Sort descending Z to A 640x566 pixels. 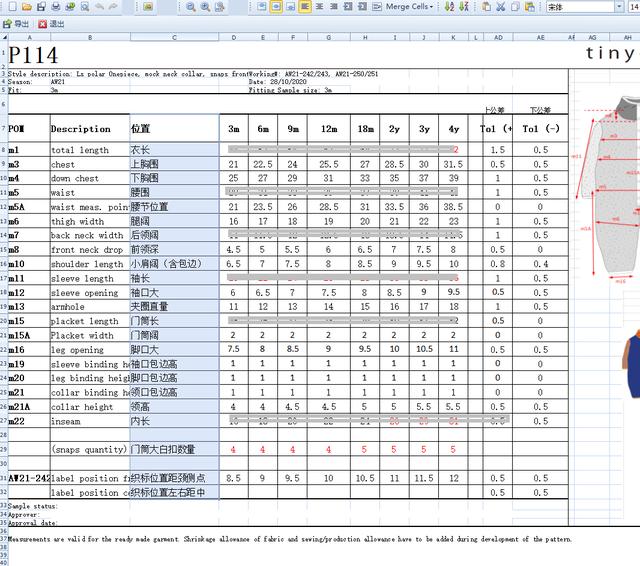(x=464, y=7)
